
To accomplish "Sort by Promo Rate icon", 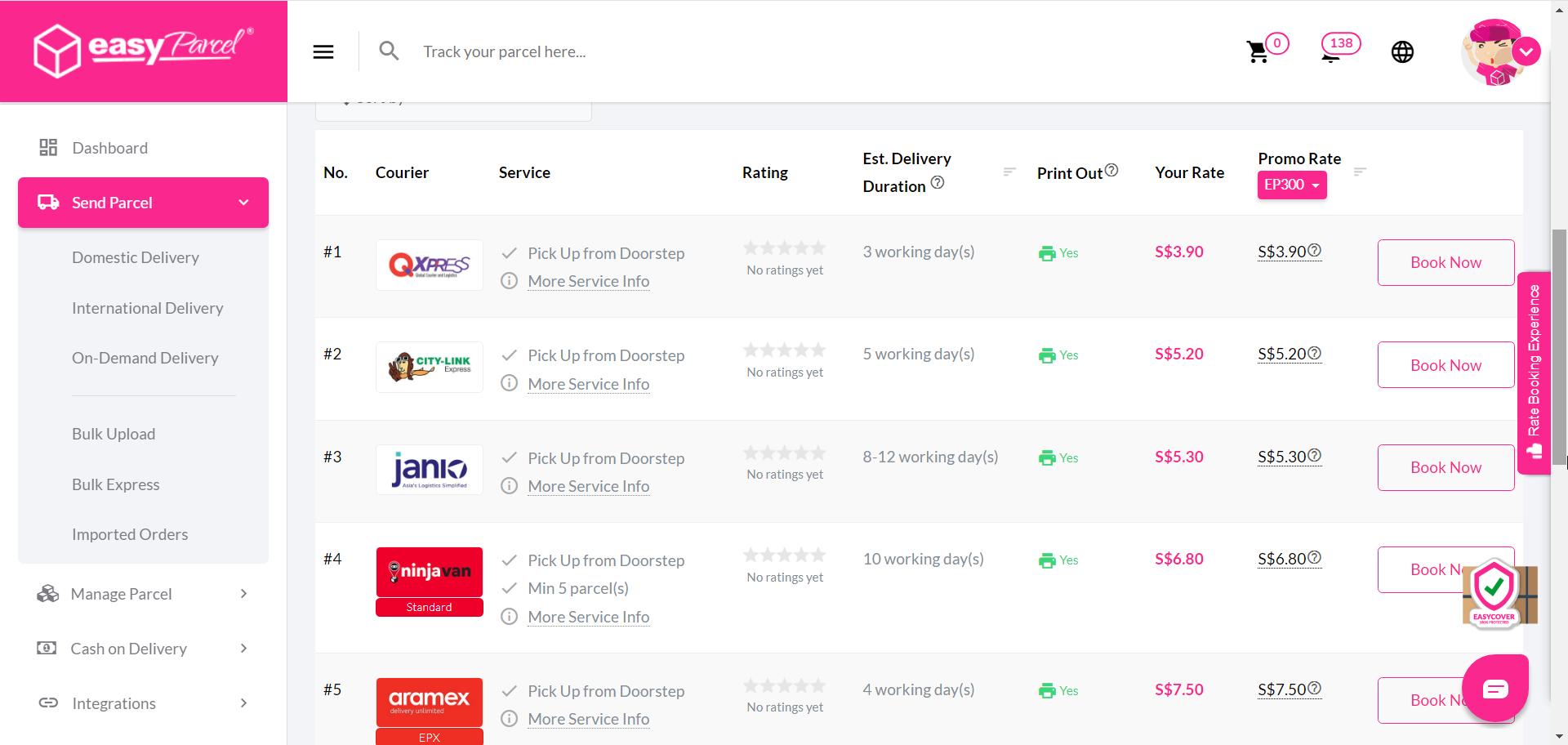I will [1360, 172].
